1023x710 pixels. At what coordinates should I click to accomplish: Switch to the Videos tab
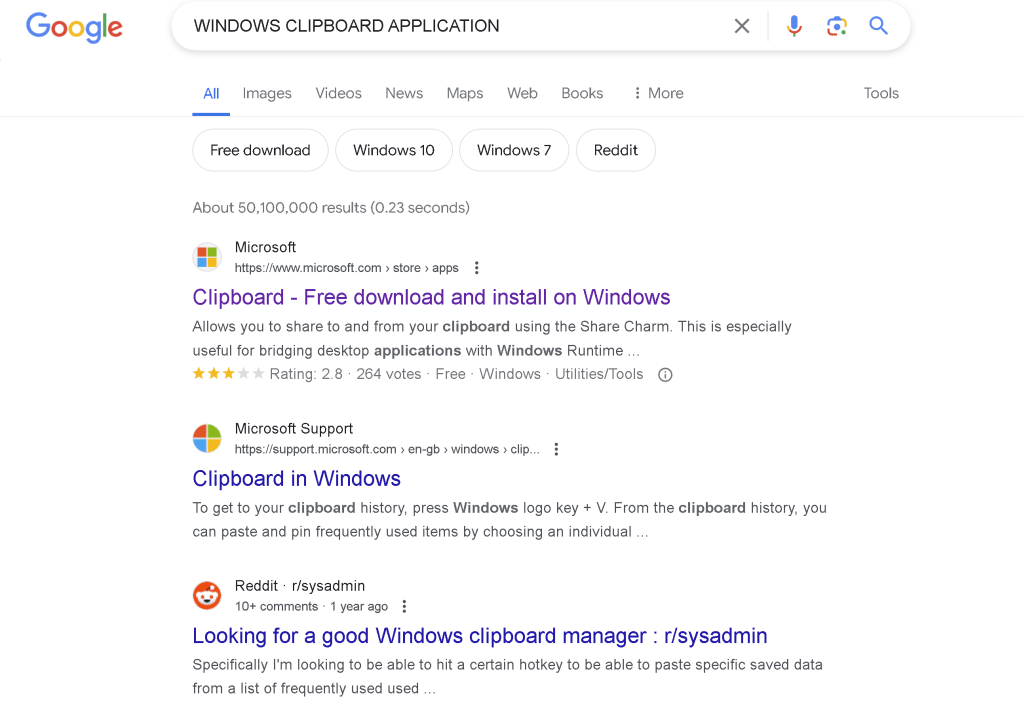click(339, 93)
